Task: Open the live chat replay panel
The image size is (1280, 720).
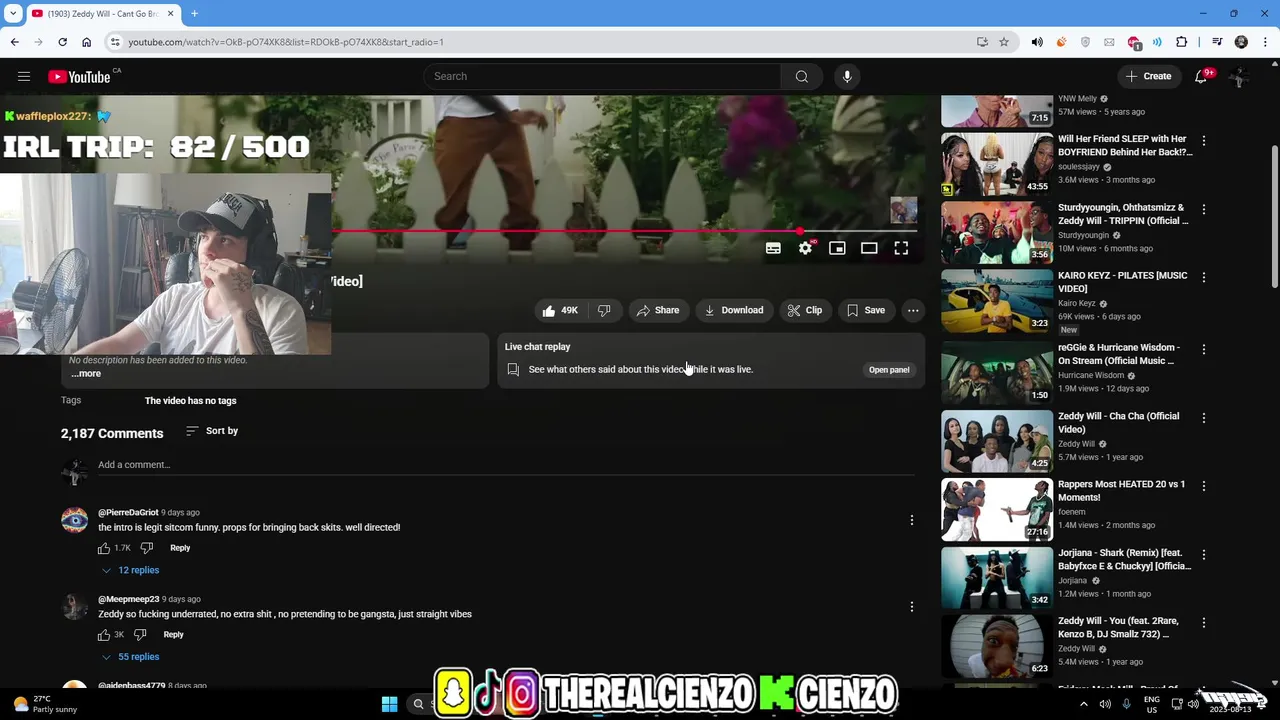Action: click(x=889, y=369)
